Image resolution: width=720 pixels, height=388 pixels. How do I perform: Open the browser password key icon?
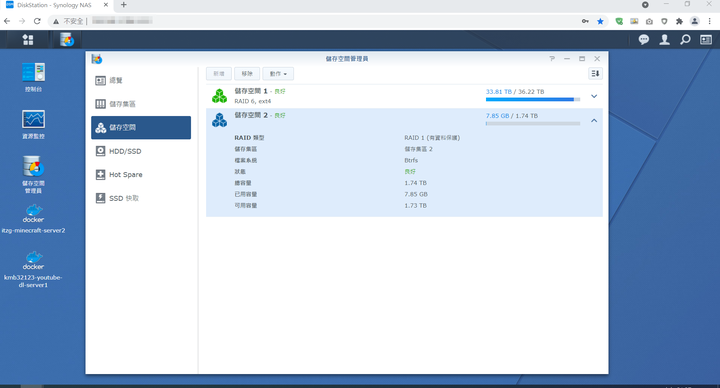point(585,21)
